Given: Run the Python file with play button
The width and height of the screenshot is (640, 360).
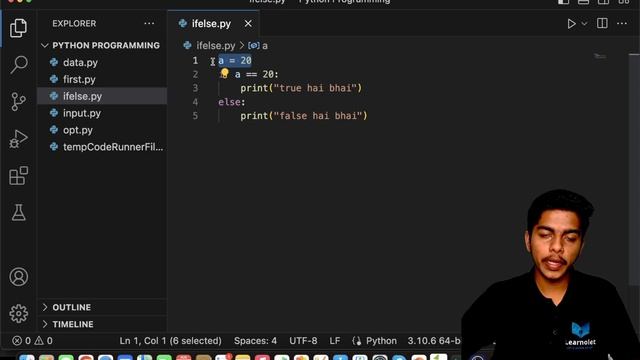Looking at the screenshot, I should 571,24.
